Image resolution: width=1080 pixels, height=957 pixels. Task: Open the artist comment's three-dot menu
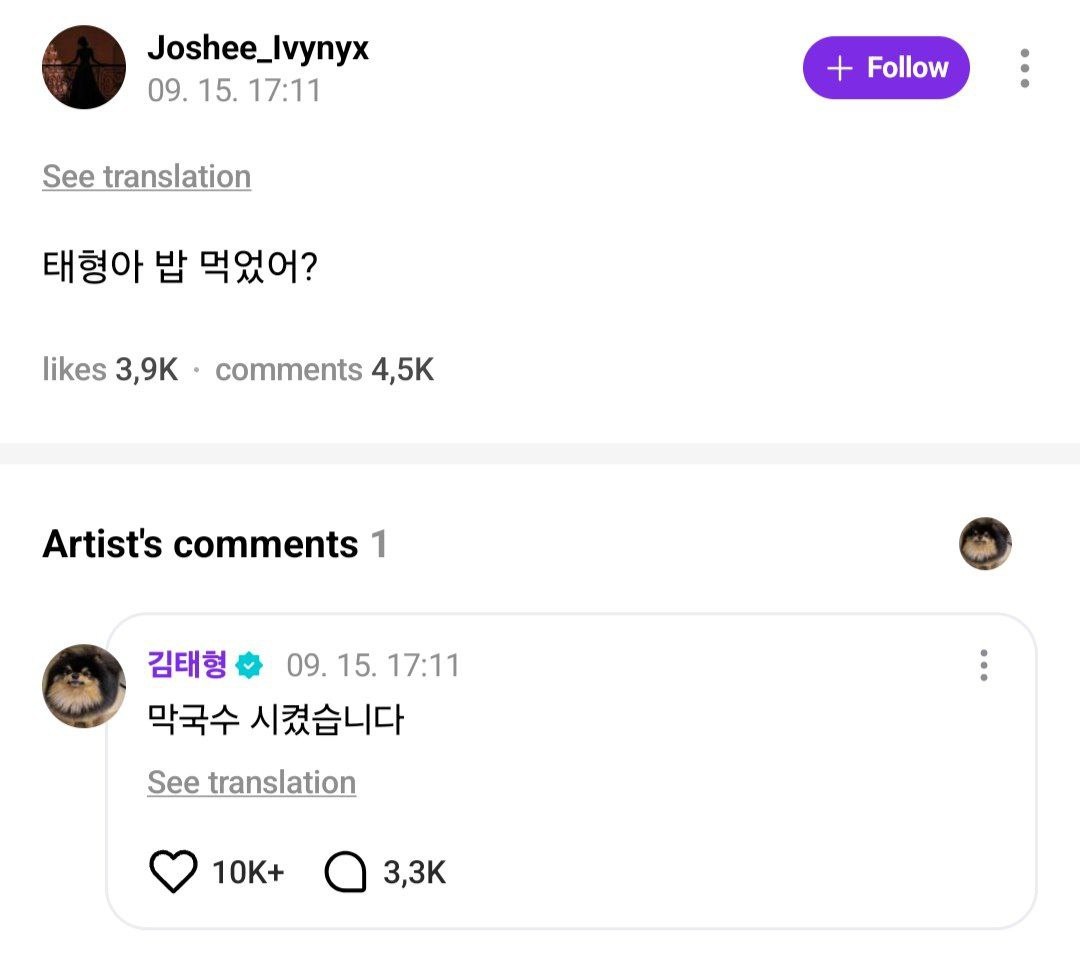click(984, 665)
